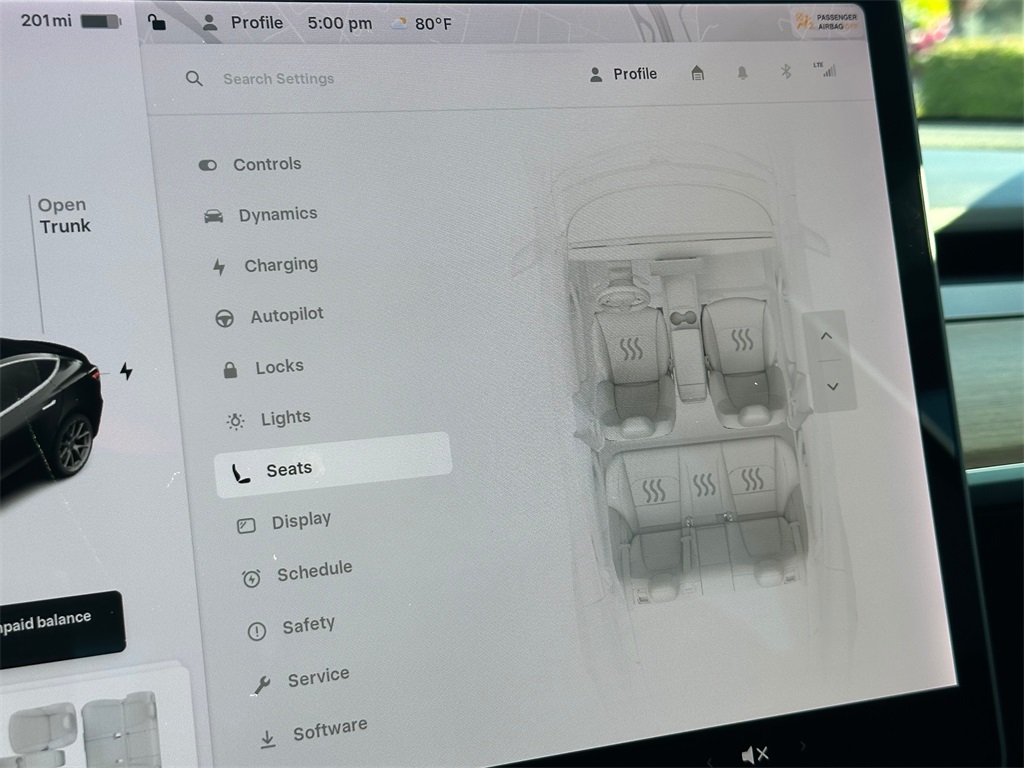This screenshot has width=1024, height=768.
Task: Toggle the rear right seat heater
Action: click(x=753, y=479)
